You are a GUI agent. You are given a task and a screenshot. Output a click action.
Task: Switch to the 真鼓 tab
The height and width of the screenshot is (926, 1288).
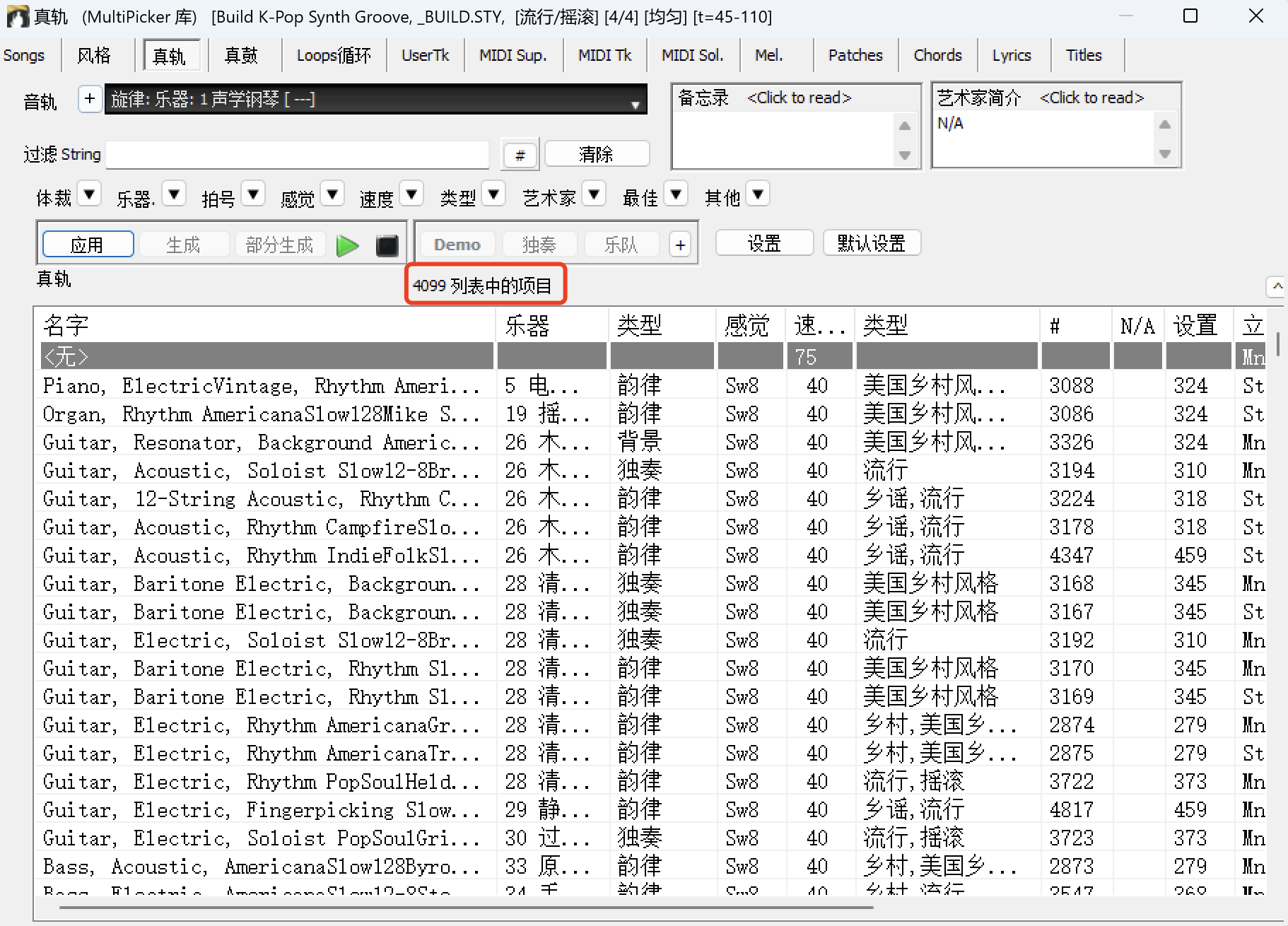pyautogui.click(x=241, y=55)
